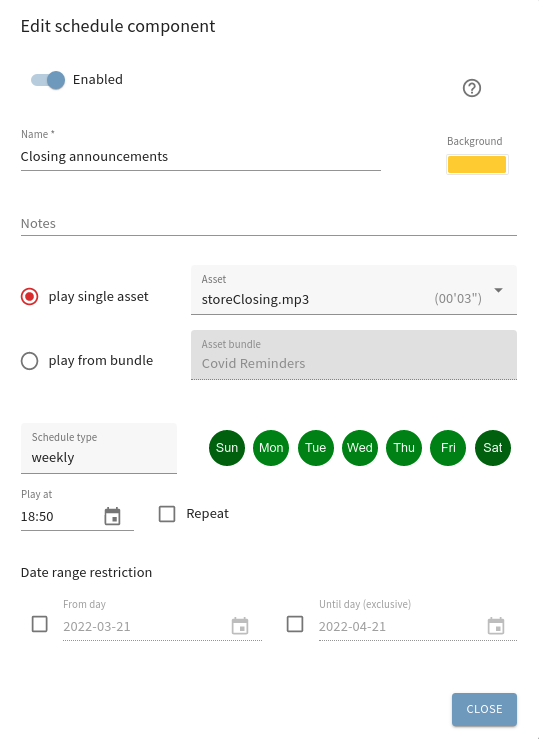Pick the yellow Background color swatch
539x739 pixels.
click(477, 164)
